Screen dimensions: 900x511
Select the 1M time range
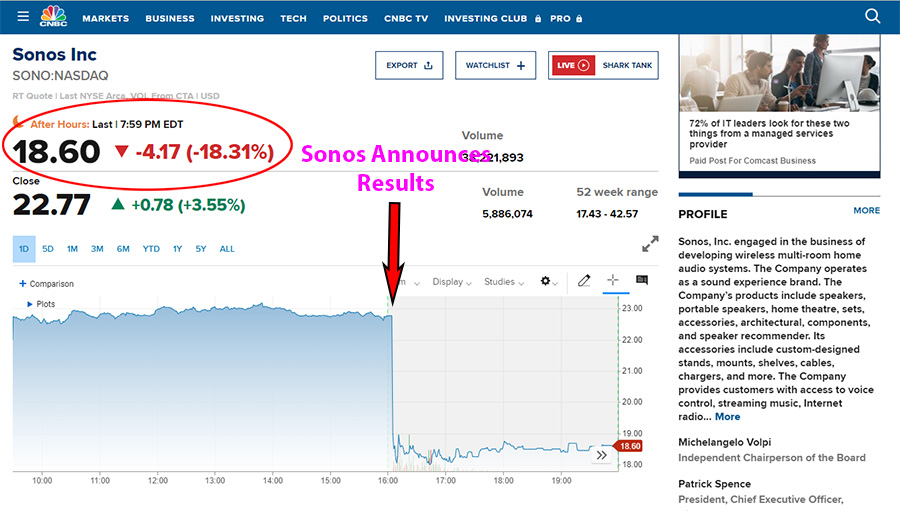point(72,249)
